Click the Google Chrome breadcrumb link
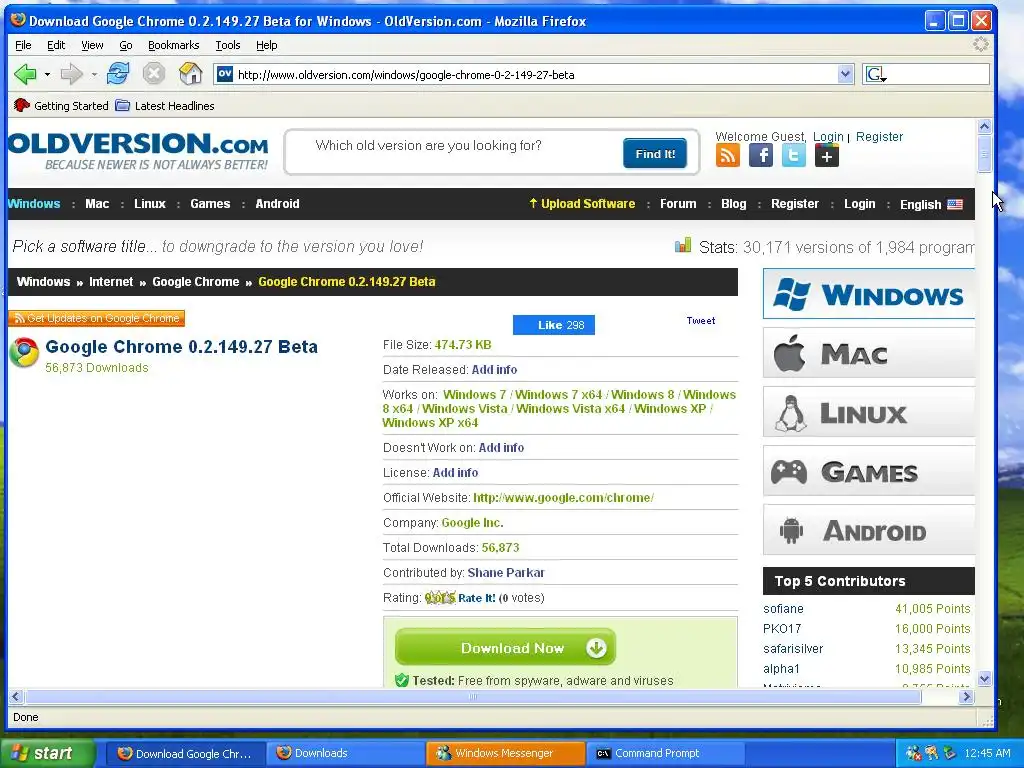Viewport: 1024px width, 768px height. (195, 281)
